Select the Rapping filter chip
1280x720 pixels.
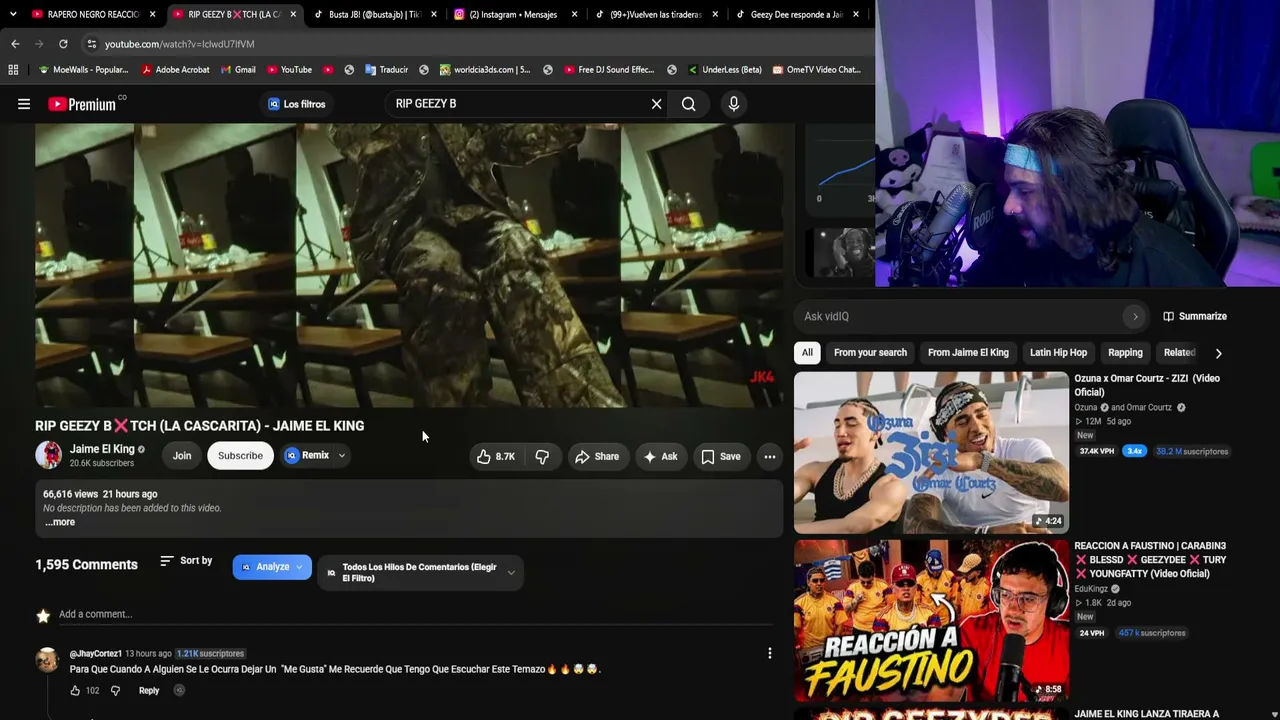click(1125, 352)
